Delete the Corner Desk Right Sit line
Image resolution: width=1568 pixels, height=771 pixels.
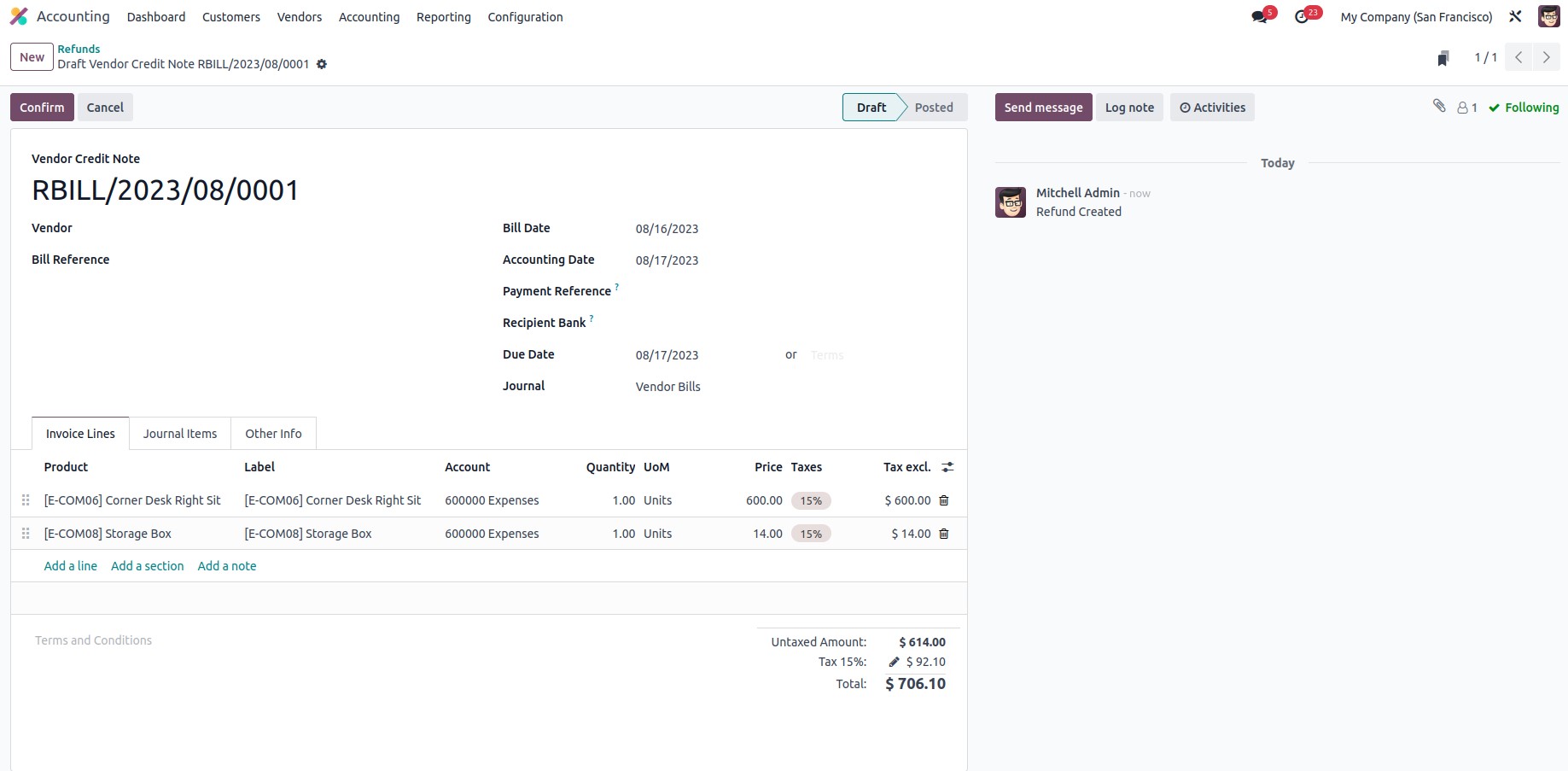[944, 500]
